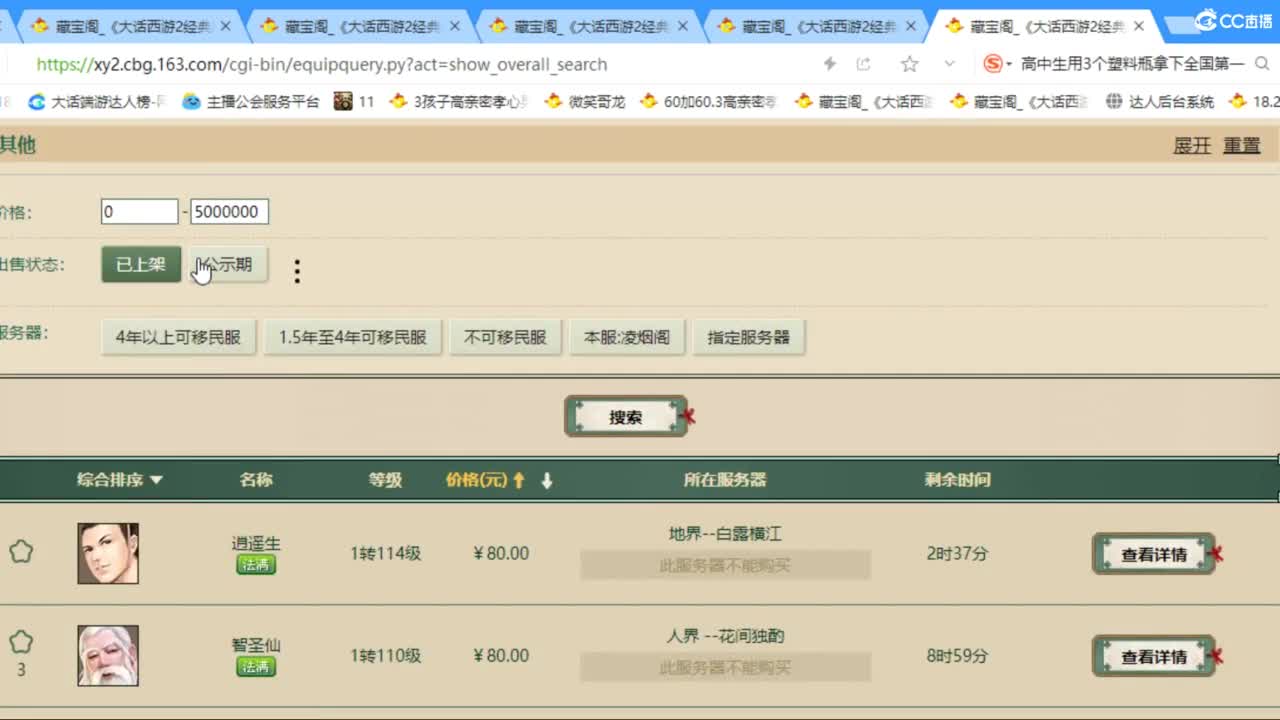Select the 不可移民服 server filter
1280x720 pixels.
pos(505,338)
